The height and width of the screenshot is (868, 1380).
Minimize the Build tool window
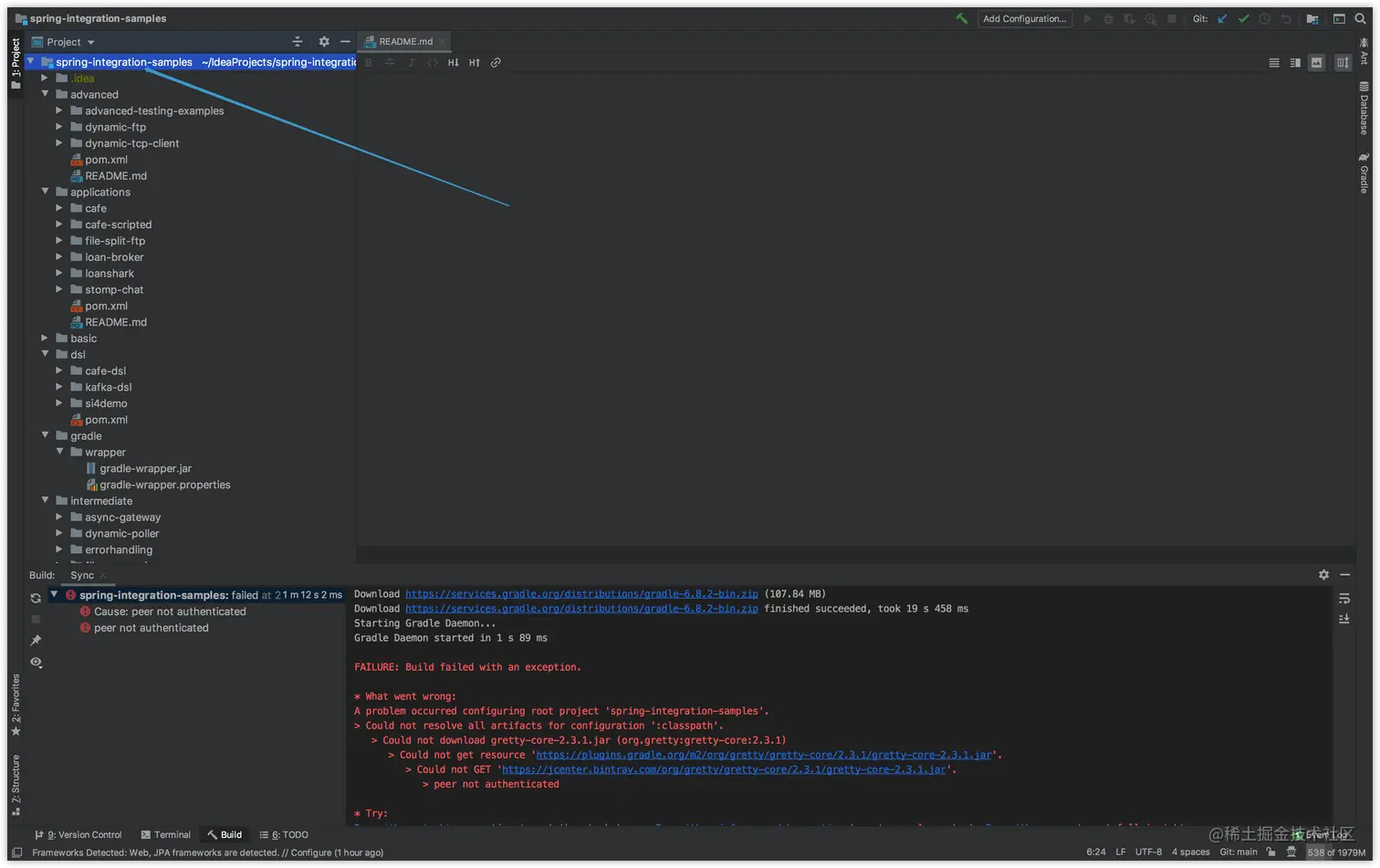coord(1344,575)
